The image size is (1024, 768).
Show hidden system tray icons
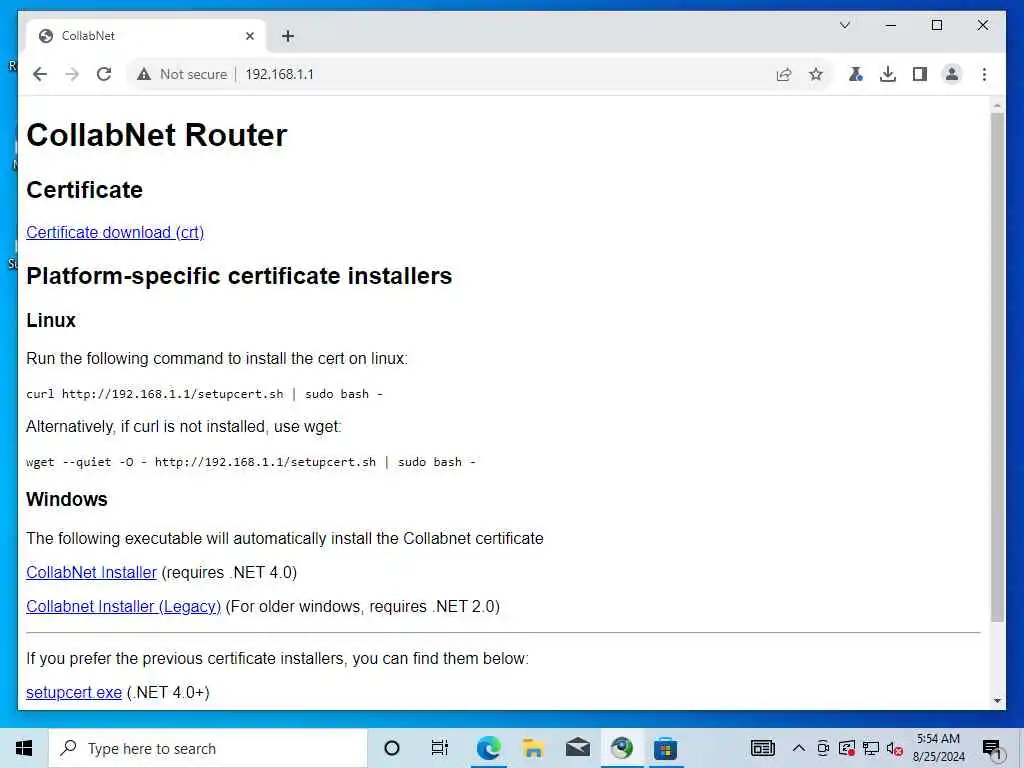[x=799, y=748]
